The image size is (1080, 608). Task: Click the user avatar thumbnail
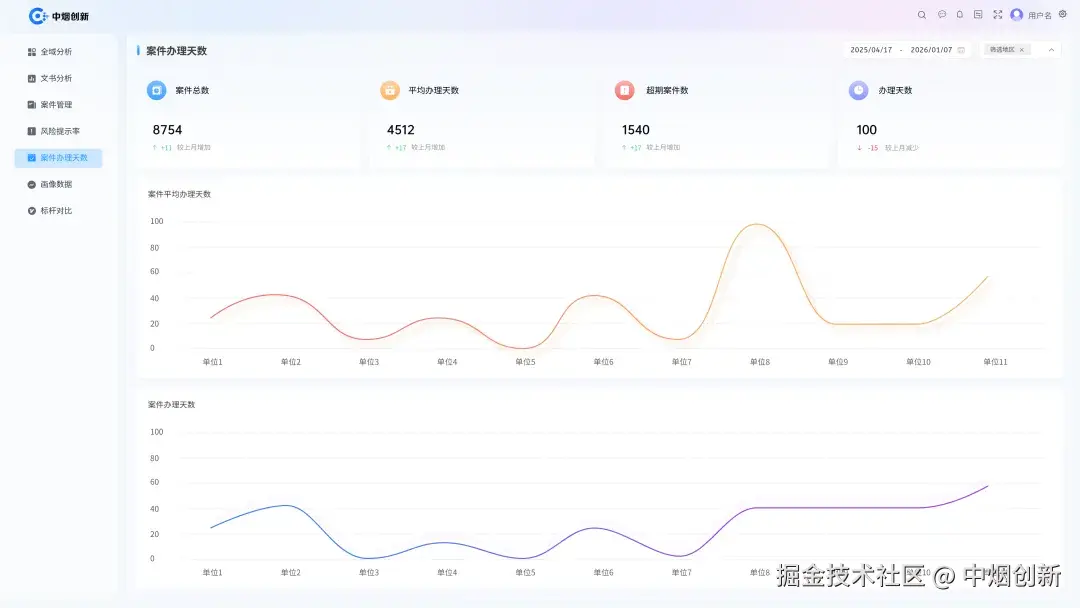[x=1016, y=15]
